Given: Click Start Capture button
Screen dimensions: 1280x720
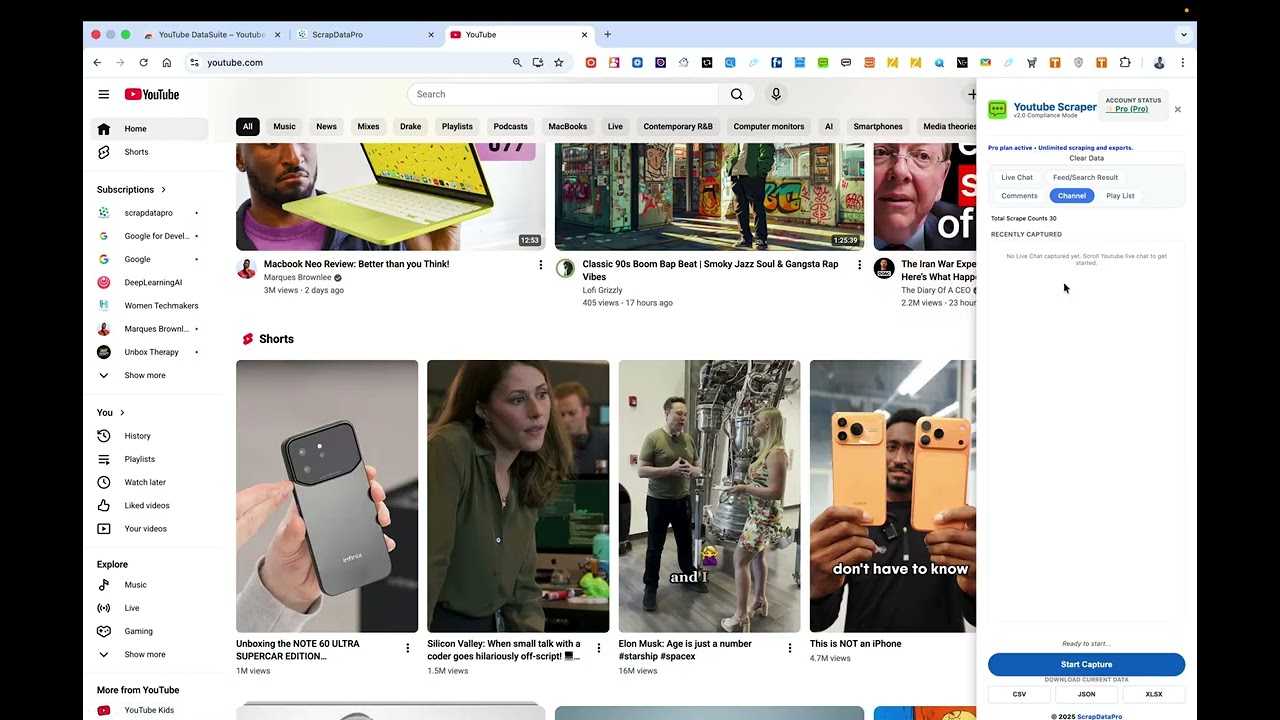Looking at the screenshot, I should pyautogui.click(x=1086, y=664).
